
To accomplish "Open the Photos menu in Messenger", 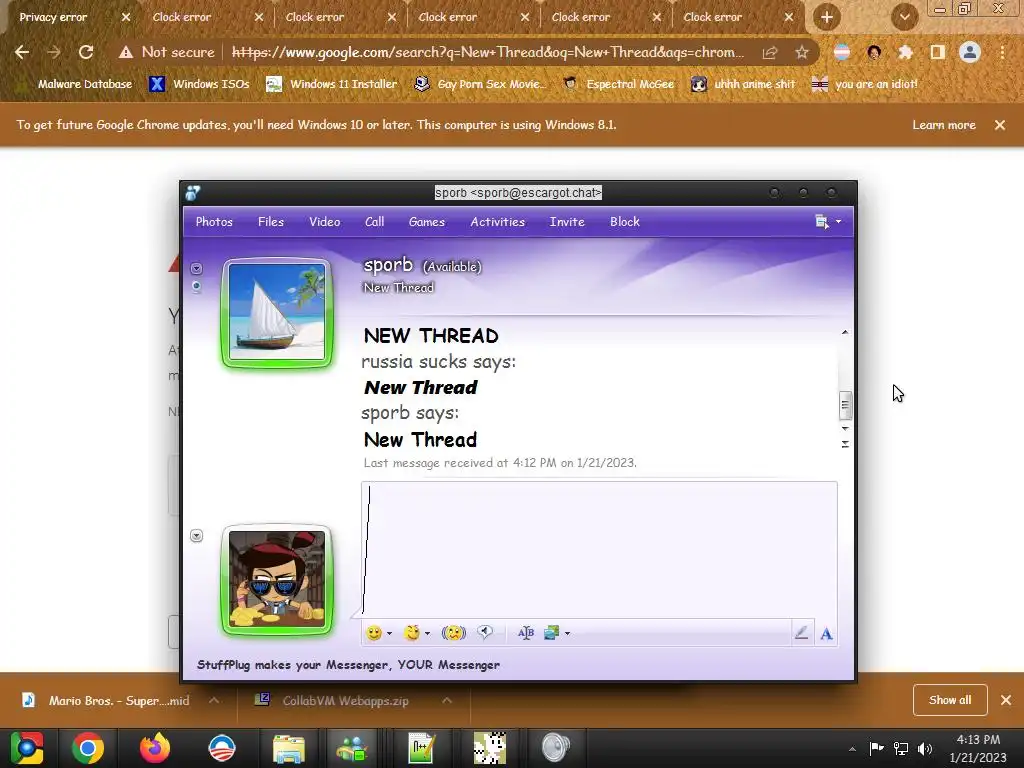I will tap(214, 221).
